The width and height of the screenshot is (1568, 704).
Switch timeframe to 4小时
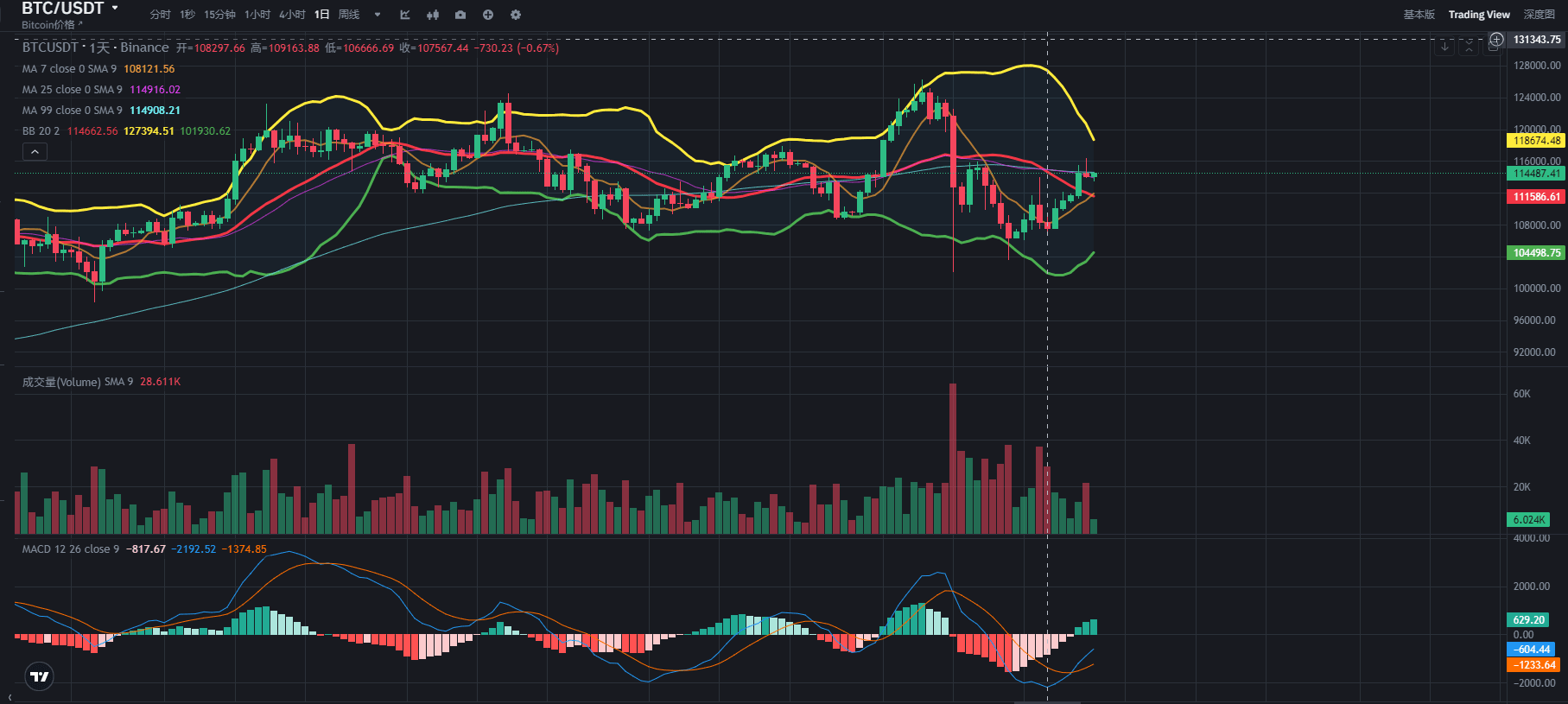coord(292,15)
